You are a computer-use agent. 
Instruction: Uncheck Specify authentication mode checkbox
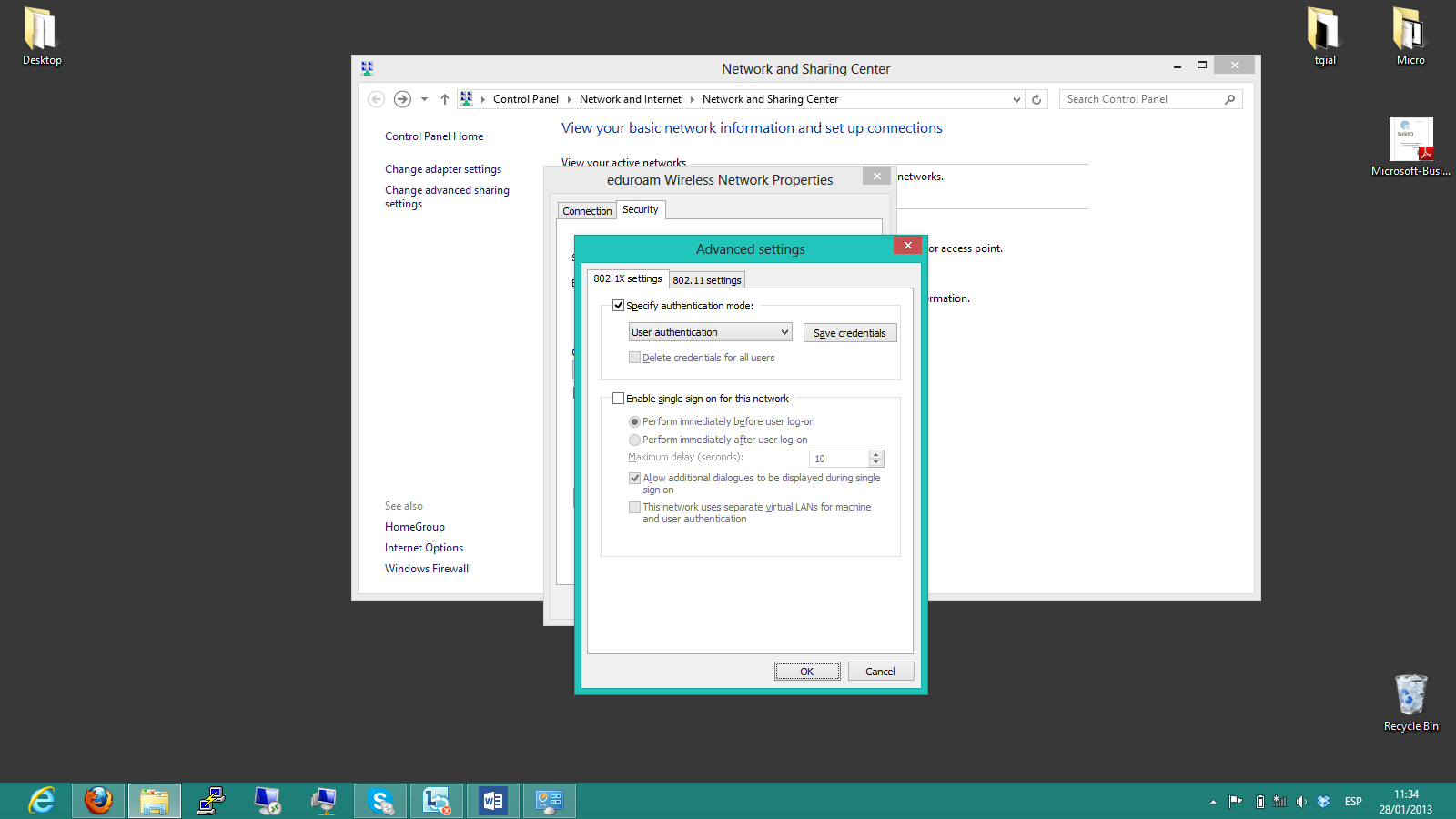click(x=619, y=306)
